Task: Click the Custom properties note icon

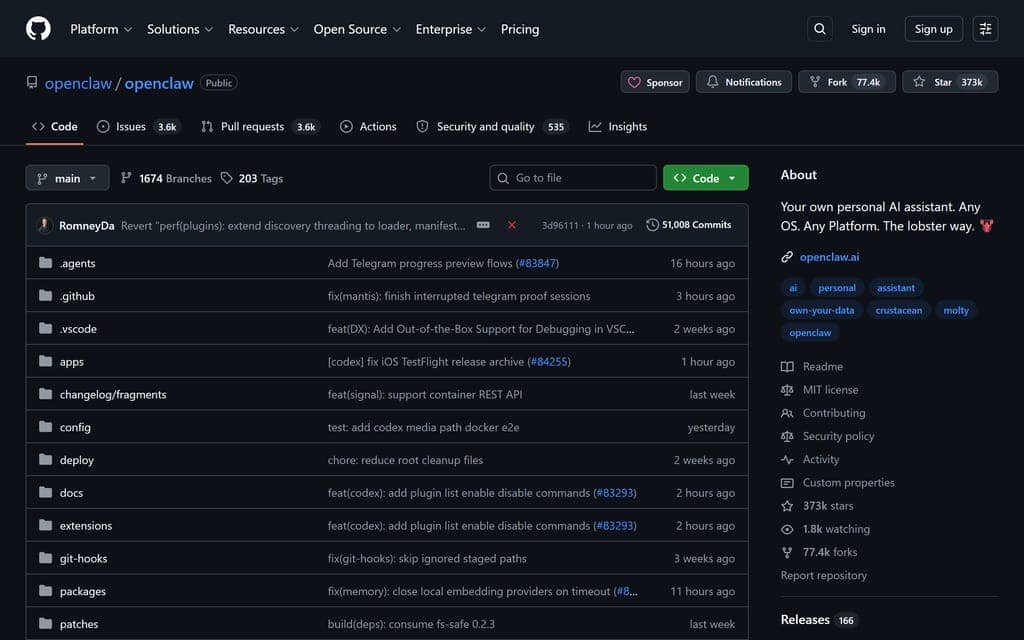Action: pos(787,483)
